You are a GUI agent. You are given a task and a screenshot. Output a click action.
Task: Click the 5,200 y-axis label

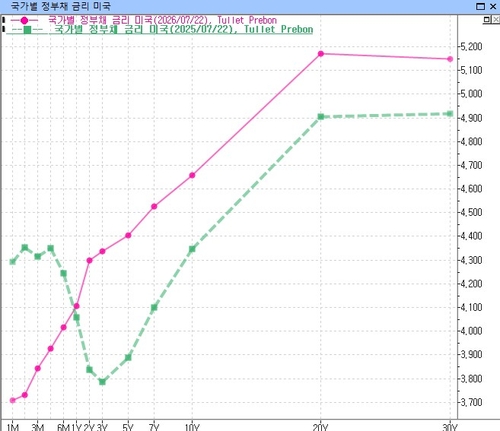[471, 46]
